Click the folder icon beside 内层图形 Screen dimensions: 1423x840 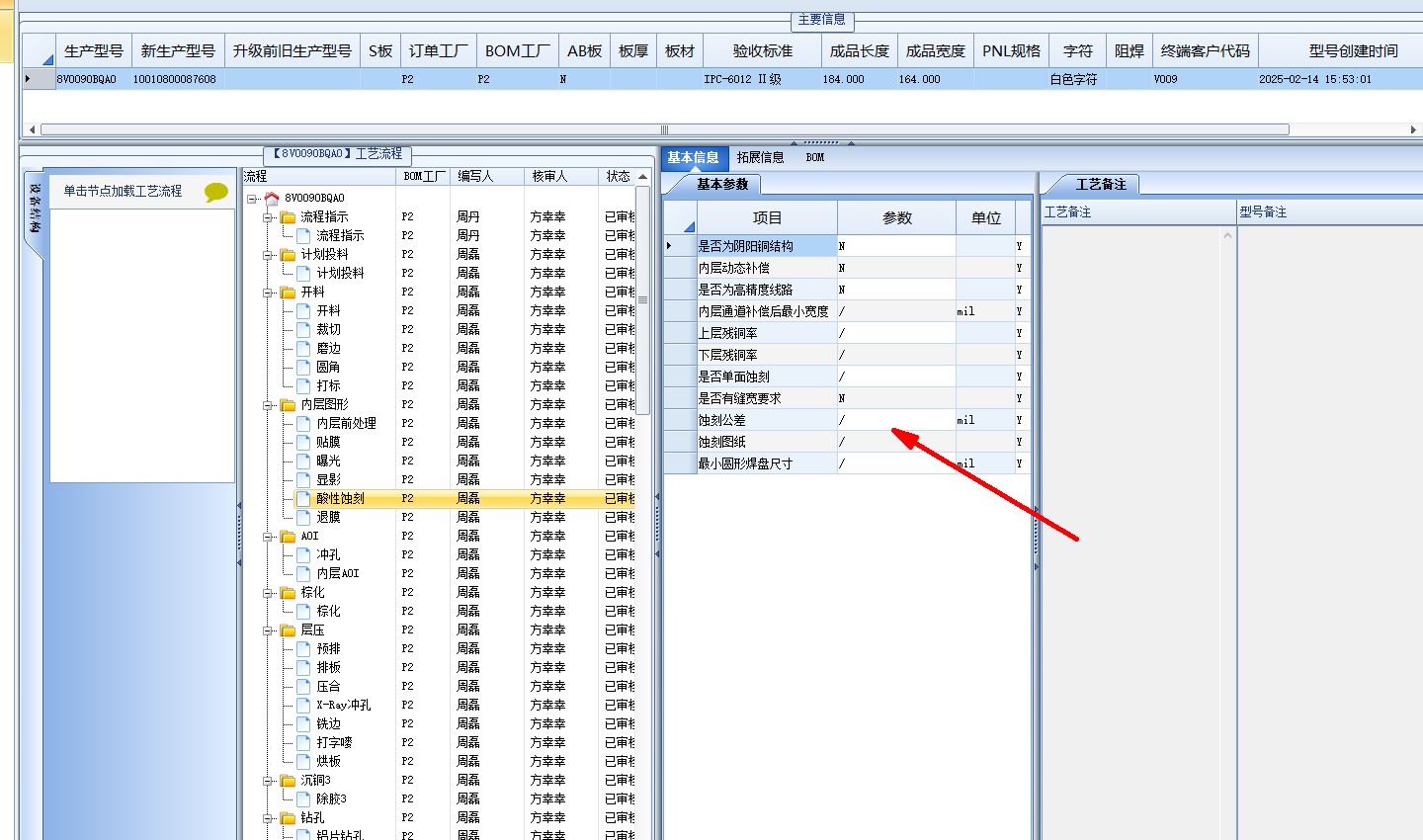point(288,404)
